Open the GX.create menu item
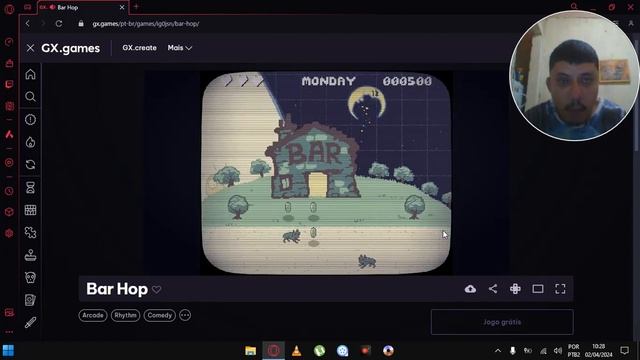640x360 pixels. coord(139,48)
